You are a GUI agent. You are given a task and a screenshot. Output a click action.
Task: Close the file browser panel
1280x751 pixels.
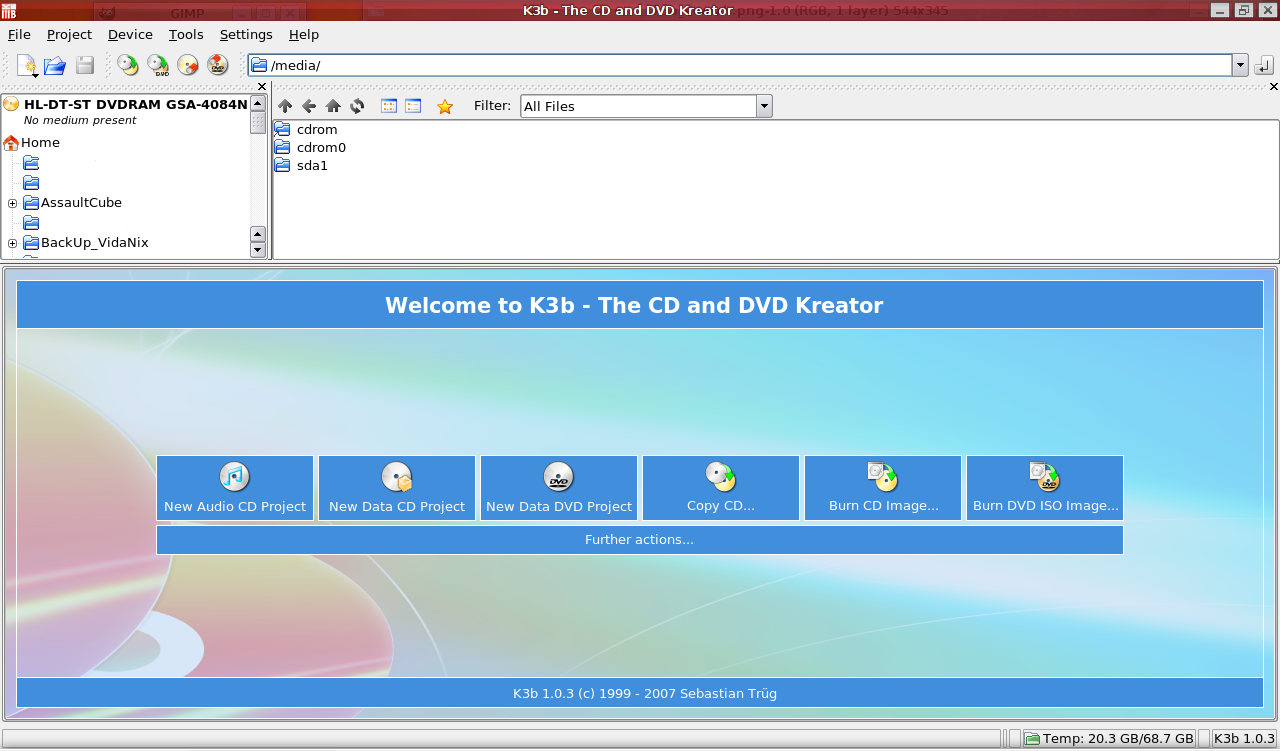point(1273,87)
